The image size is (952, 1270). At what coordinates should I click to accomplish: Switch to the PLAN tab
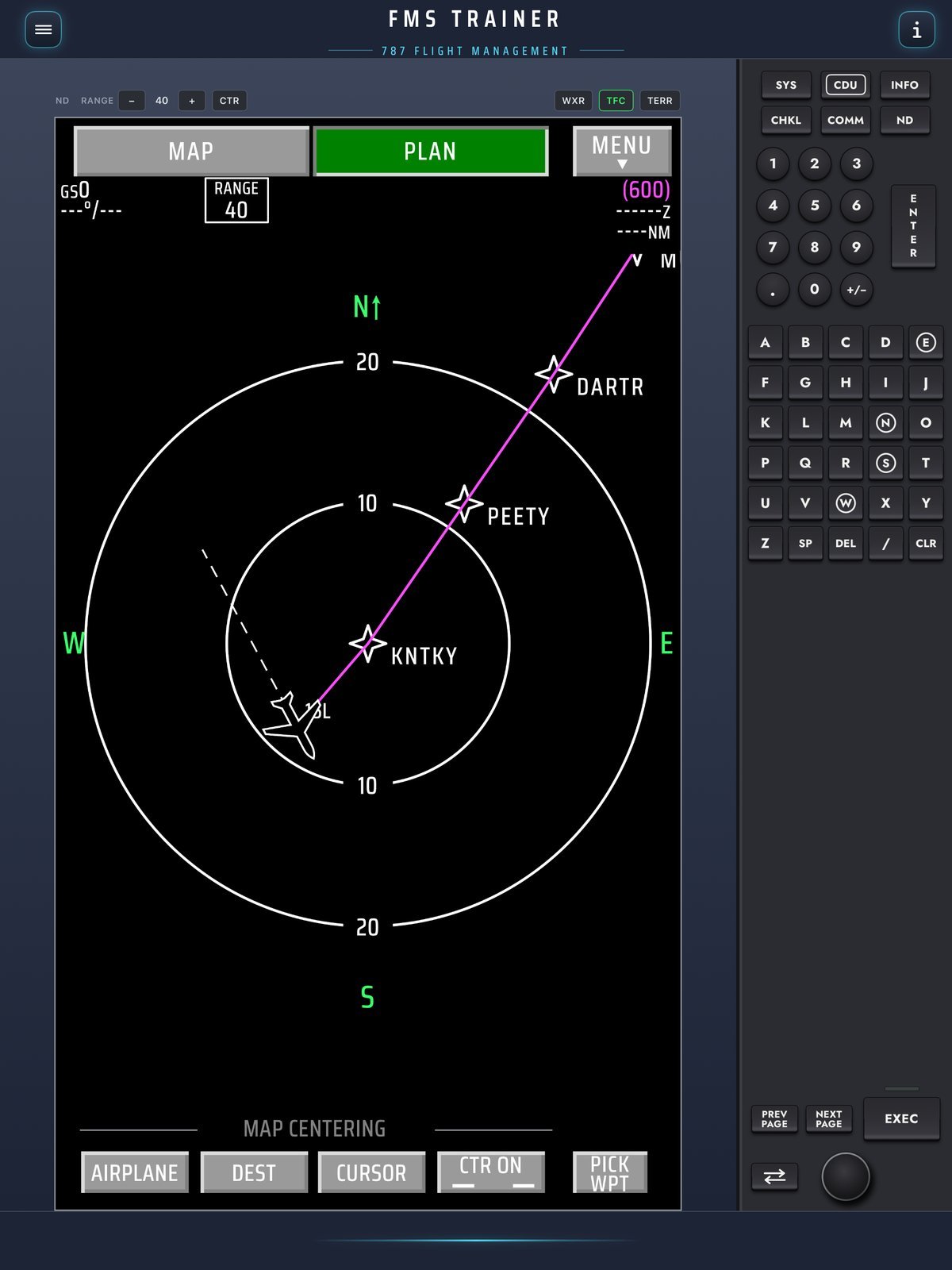pos(431,151)
